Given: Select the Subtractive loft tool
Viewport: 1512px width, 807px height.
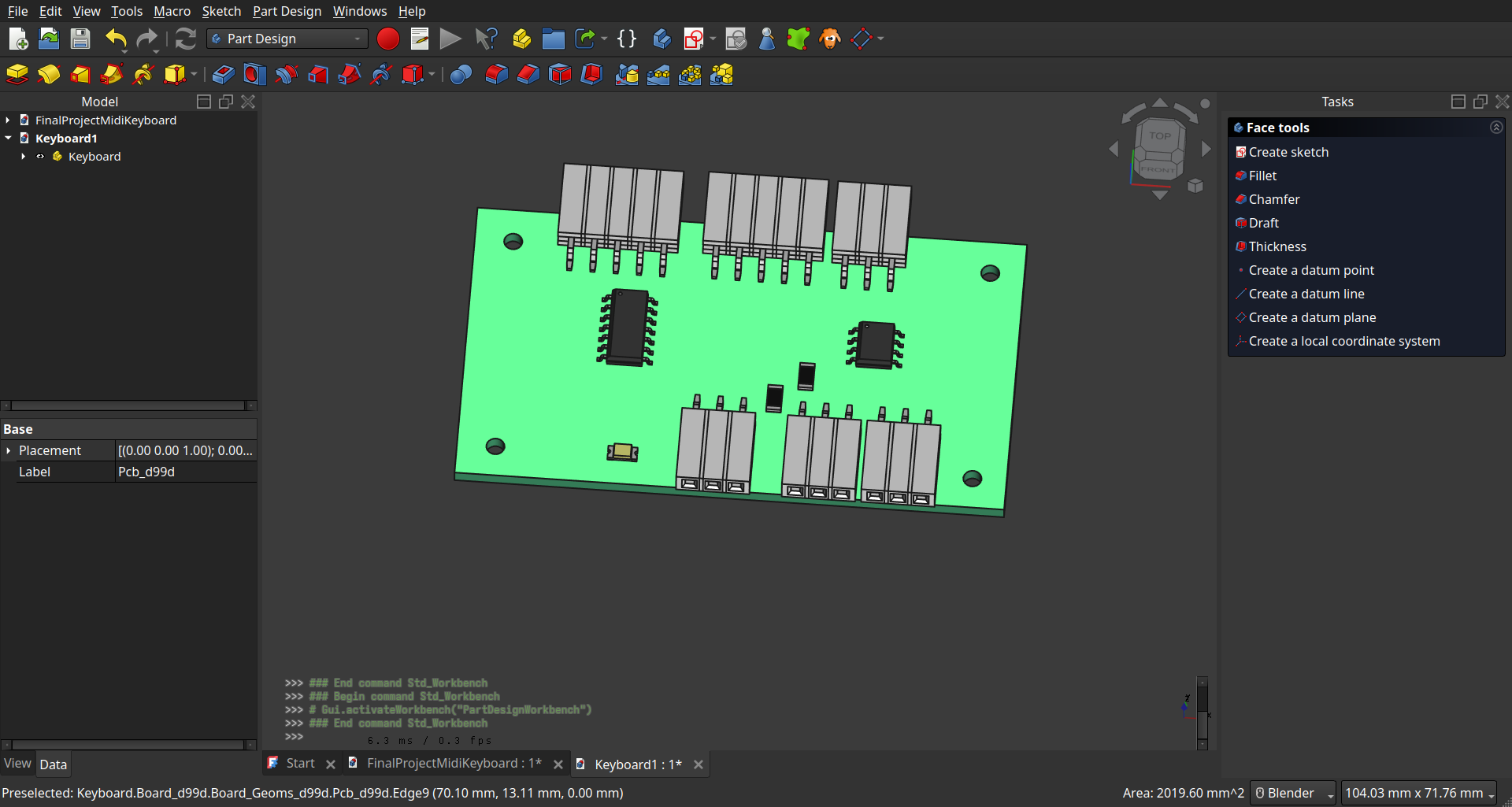Looking at the screenshot, I should click(317, 75).
